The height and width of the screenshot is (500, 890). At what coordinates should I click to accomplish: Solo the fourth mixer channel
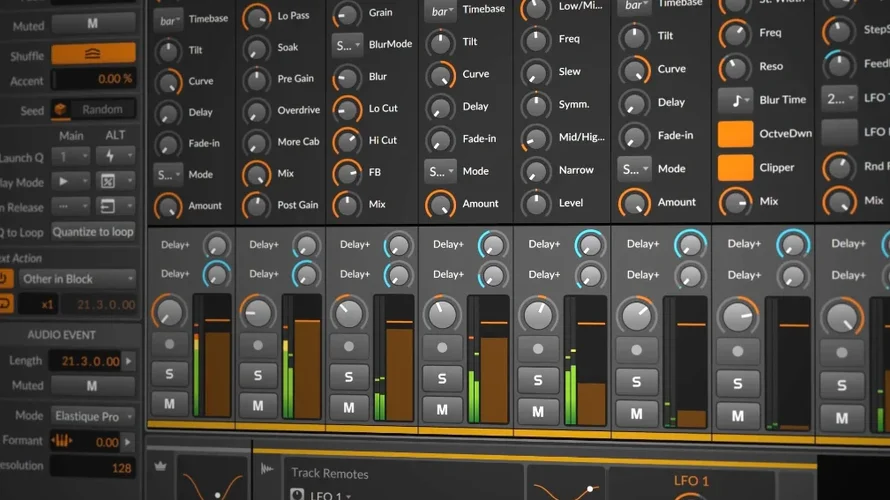442,379
